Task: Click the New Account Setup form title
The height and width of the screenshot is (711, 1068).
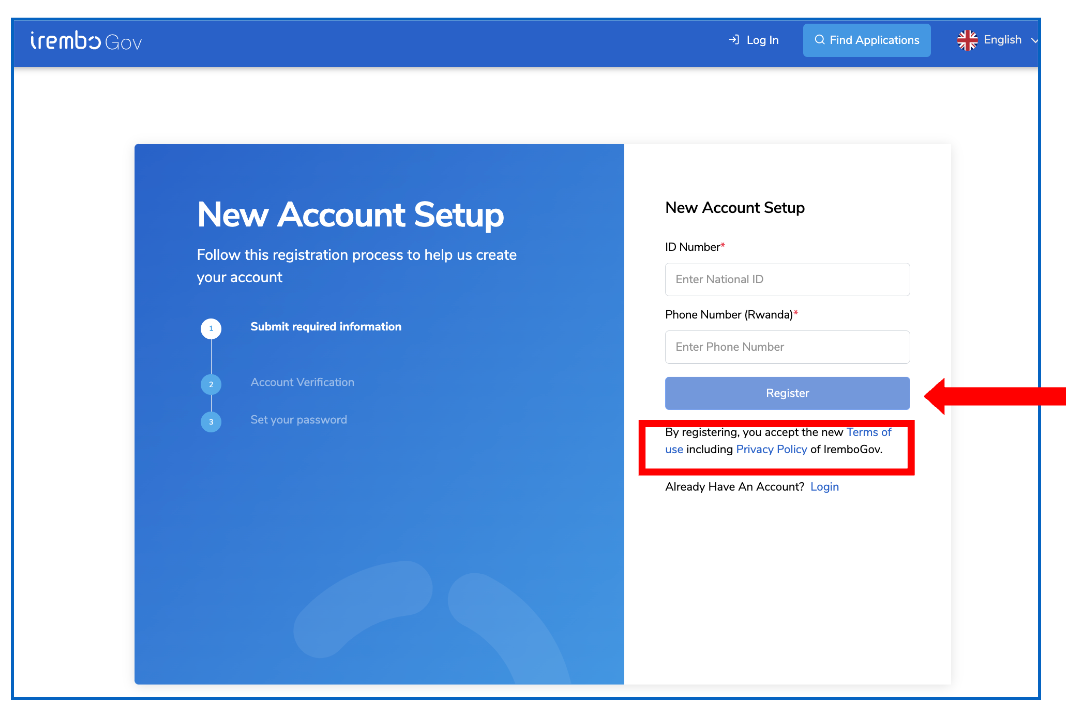Action: coord(734,207)
